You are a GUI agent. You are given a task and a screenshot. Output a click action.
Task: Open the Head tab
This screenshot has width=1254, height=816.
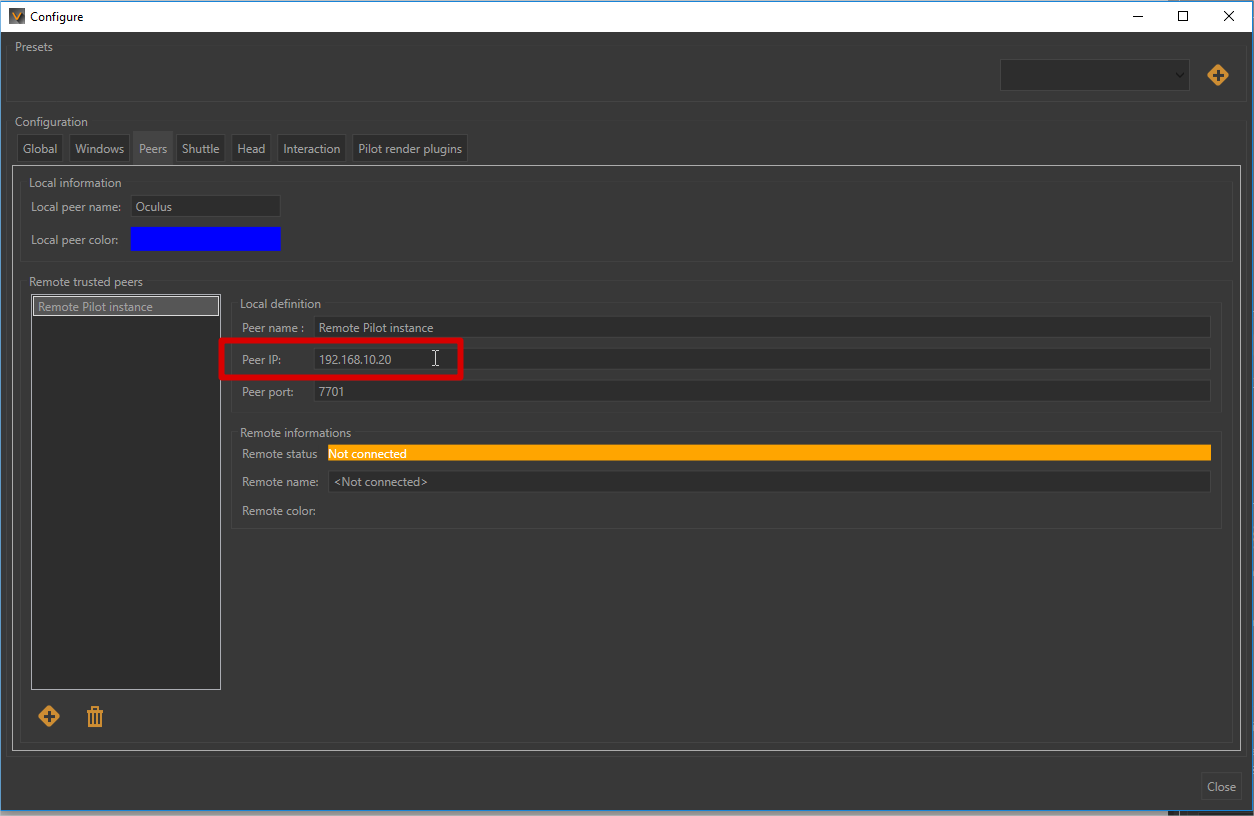click(251, 149)
